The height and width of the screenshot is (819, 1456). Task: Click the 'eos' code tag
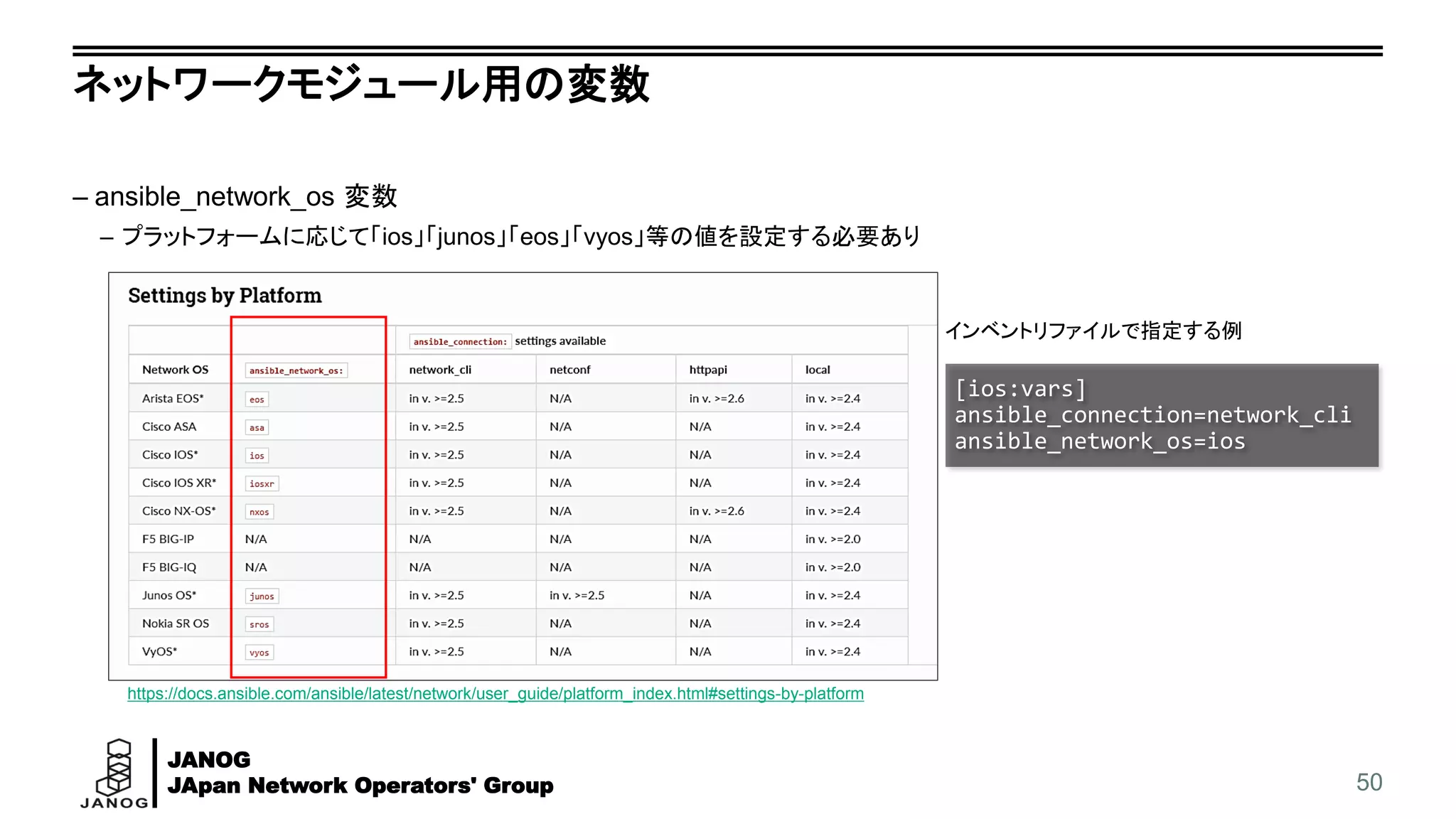pyautogui.click(x=257, y=400)
